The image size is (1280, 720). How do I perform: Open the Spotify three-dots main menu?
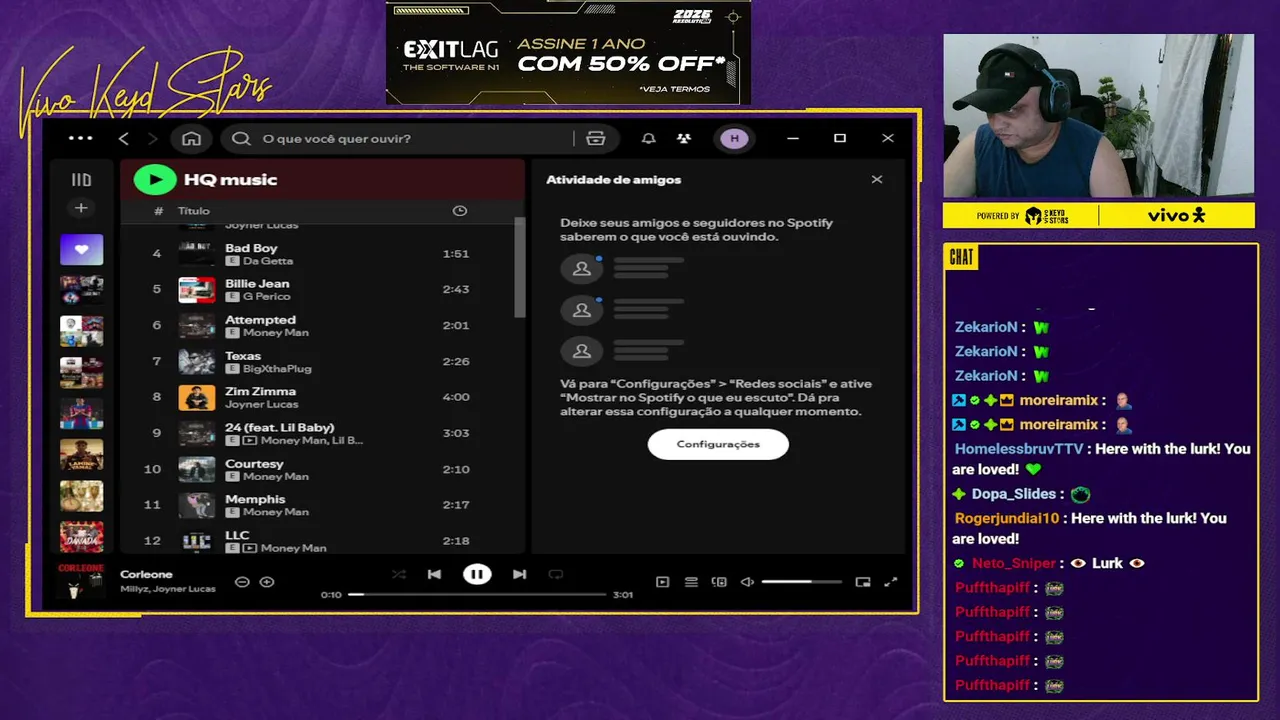tap(81, 139)
